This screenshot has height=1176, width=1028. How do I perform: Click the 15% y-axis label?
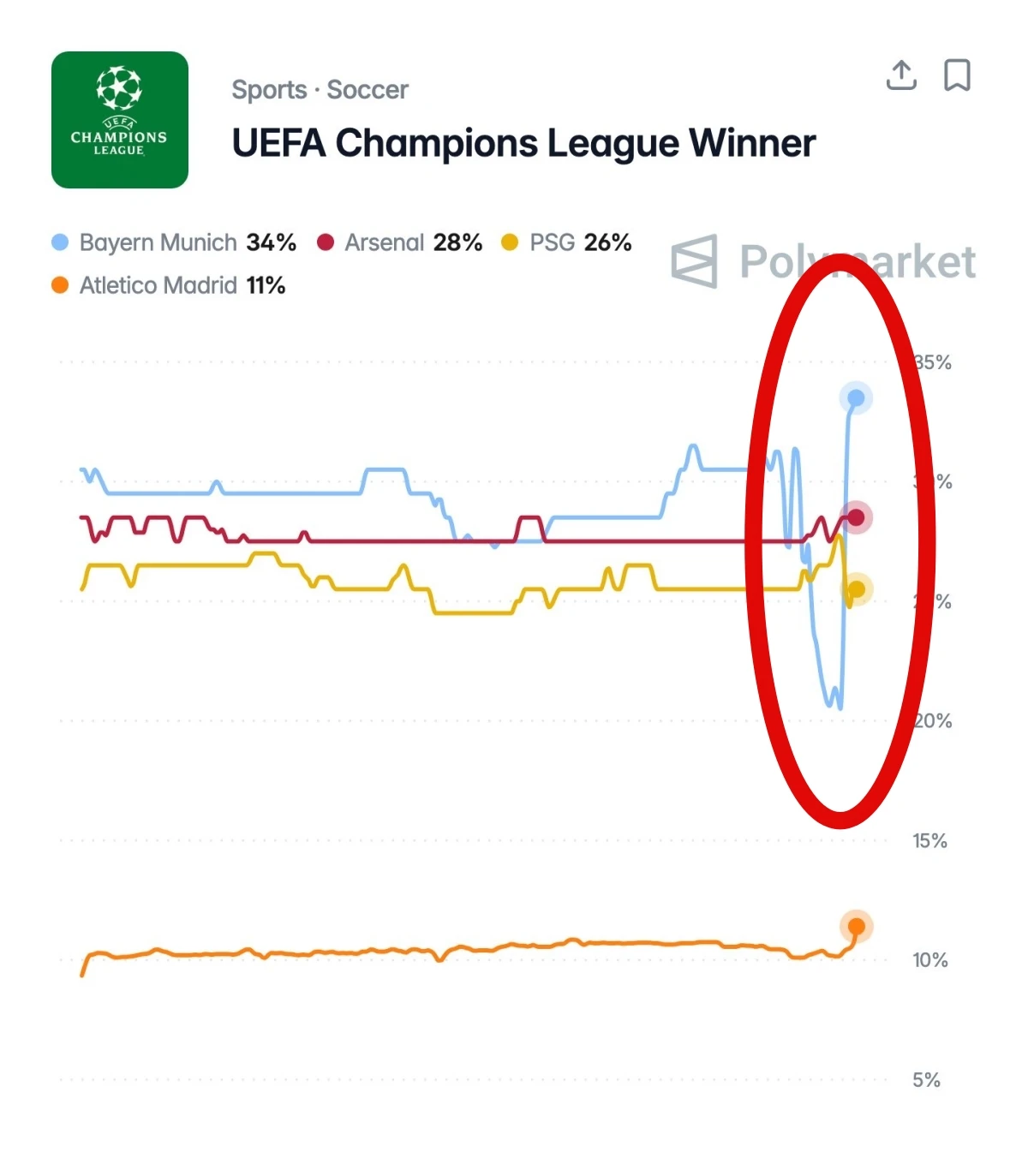(x=929, y=841)
